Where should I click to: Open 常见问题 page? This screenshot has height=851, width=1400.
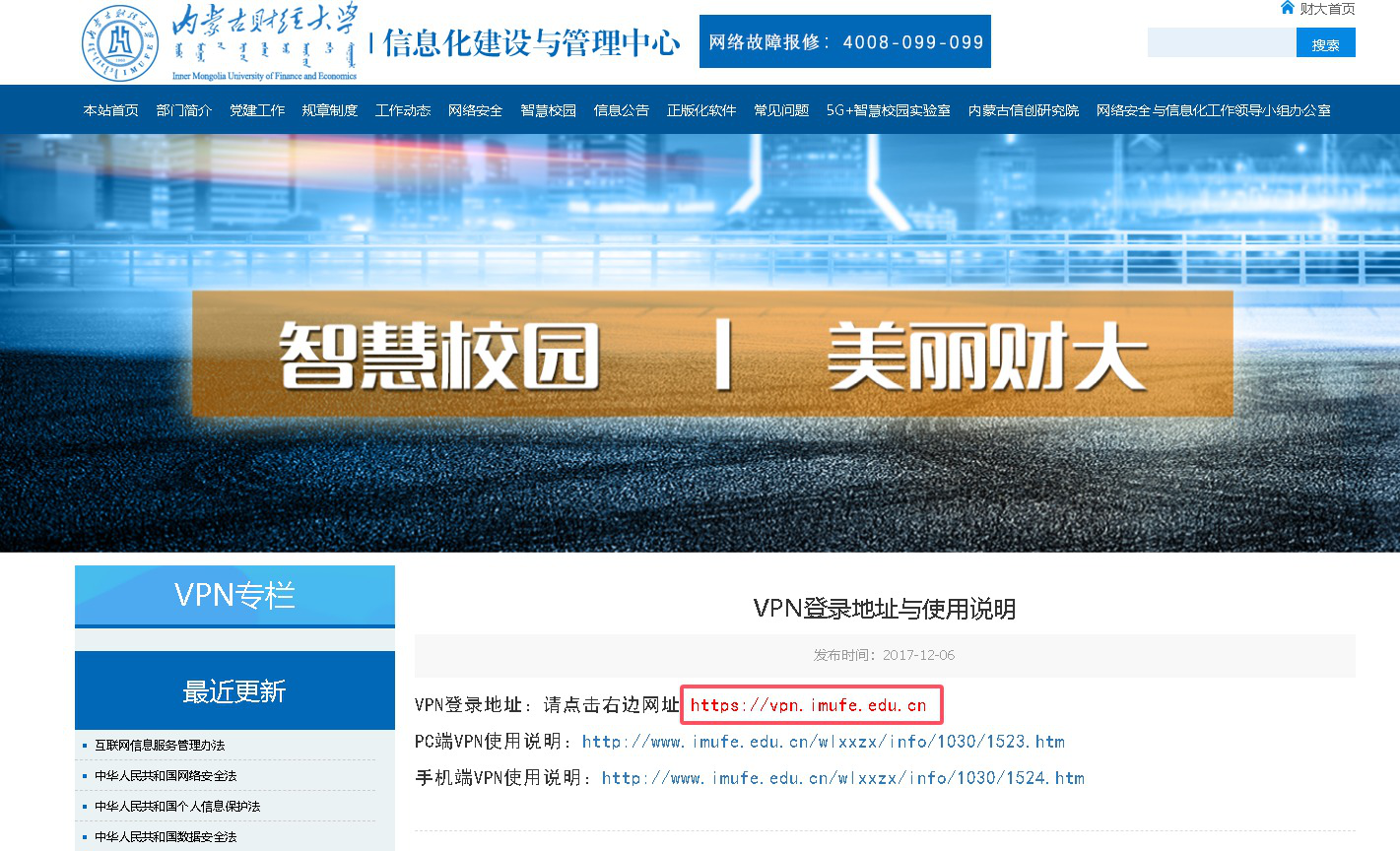[x=780, y=110]
